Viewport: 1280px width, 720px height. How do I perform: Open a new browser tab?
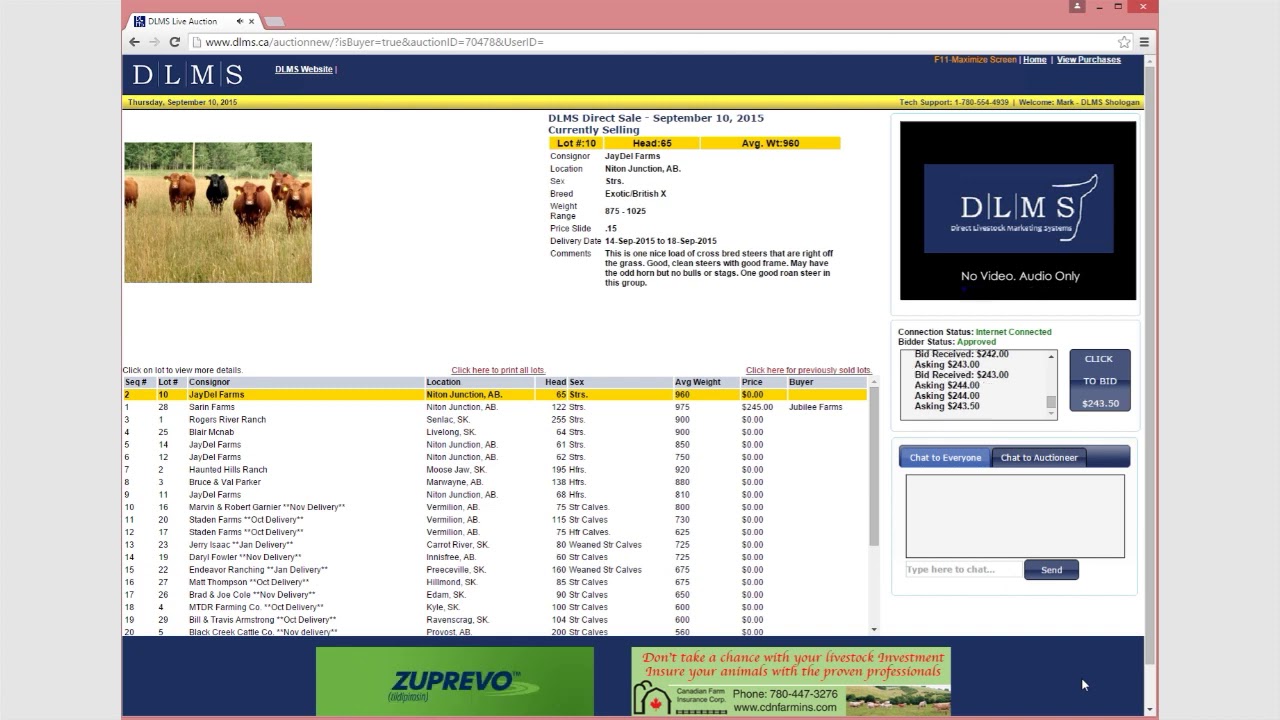point(274,21)
